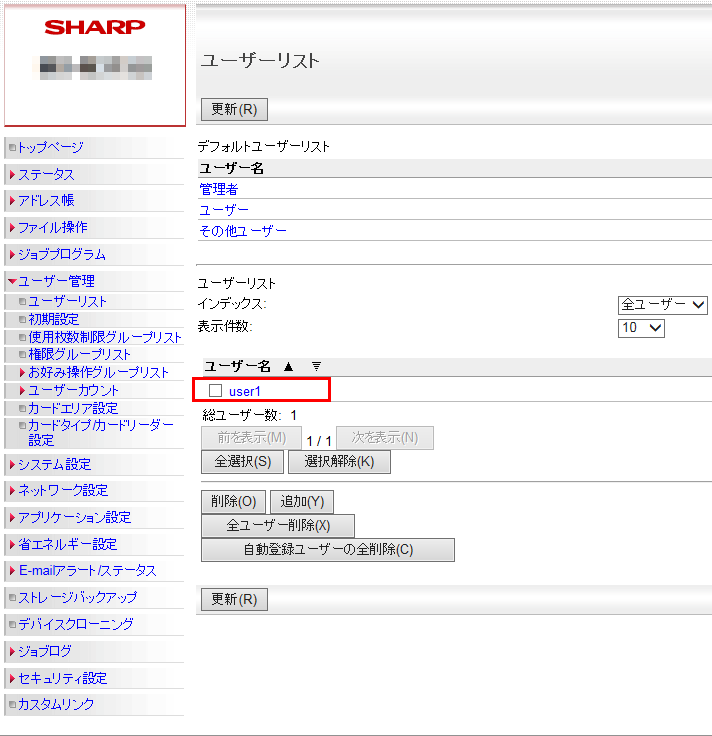Open ストレージバックアップ page
This screenshot has height=736, width=712.
click(x=77, y=597)
